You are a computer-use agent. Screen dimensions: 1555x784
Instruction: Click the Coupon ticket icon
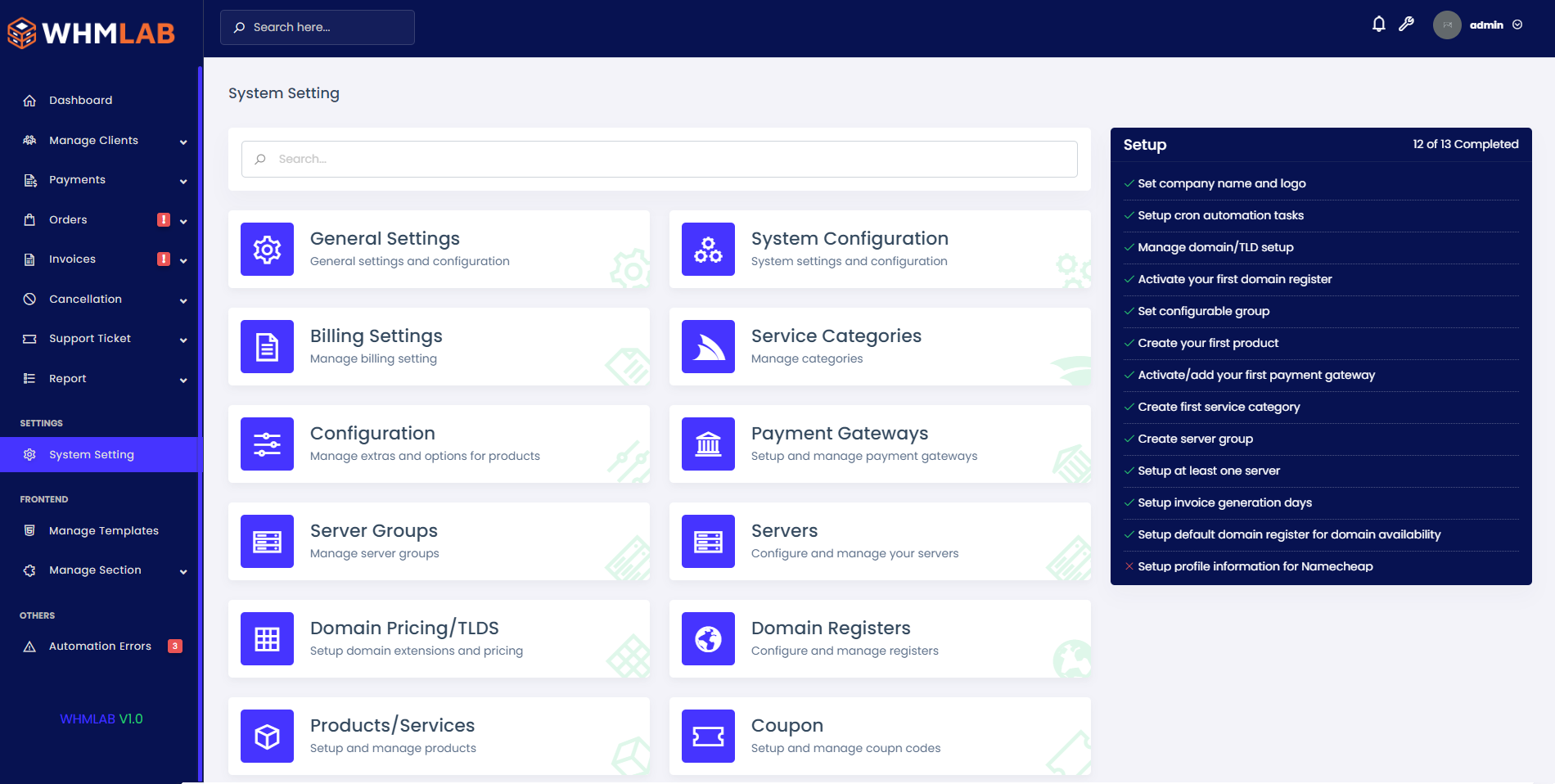708,737
